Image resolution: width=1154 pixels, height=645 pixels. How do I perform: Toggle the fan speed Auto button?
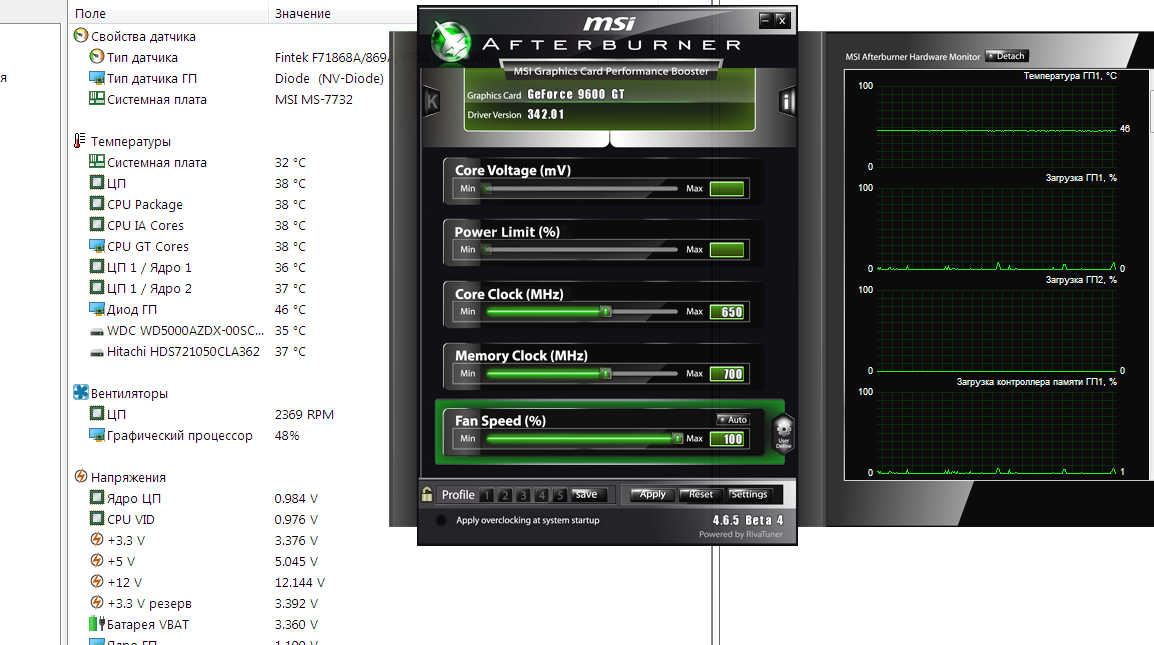point(733,420)
